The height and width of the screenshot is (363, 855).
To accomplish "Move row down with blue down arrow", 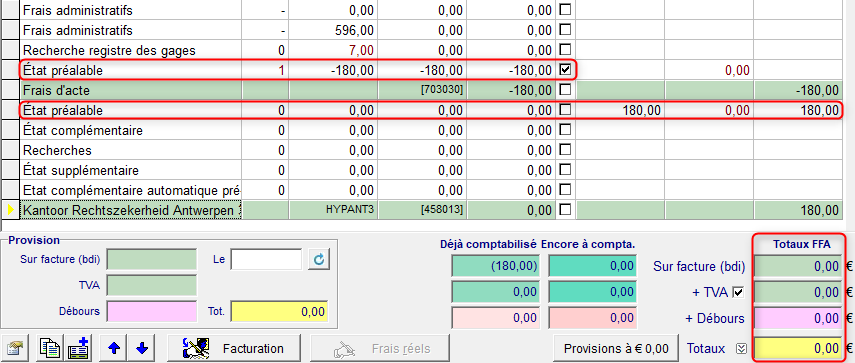I will coord(142,348).
